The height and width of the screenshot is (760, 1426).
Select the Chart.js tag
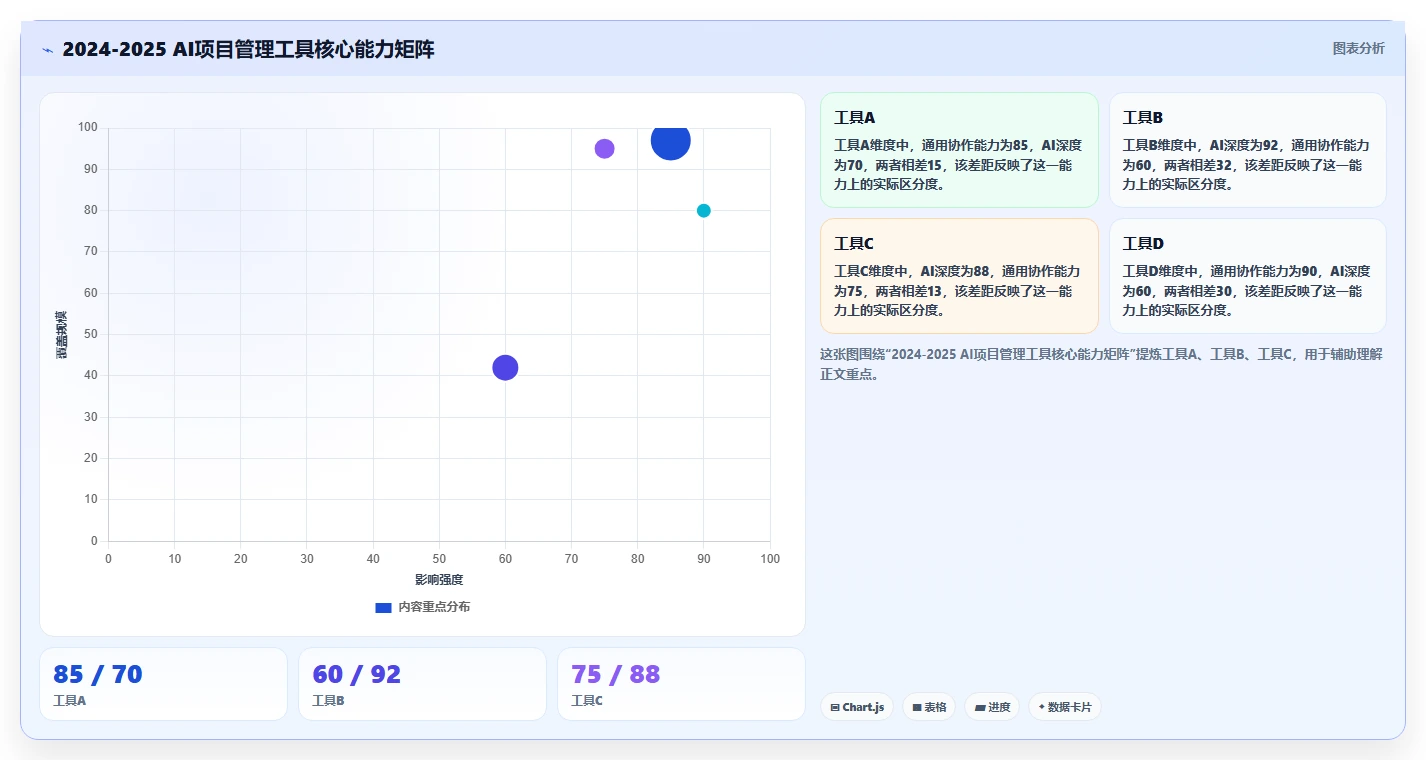click(x=857, y=707)
